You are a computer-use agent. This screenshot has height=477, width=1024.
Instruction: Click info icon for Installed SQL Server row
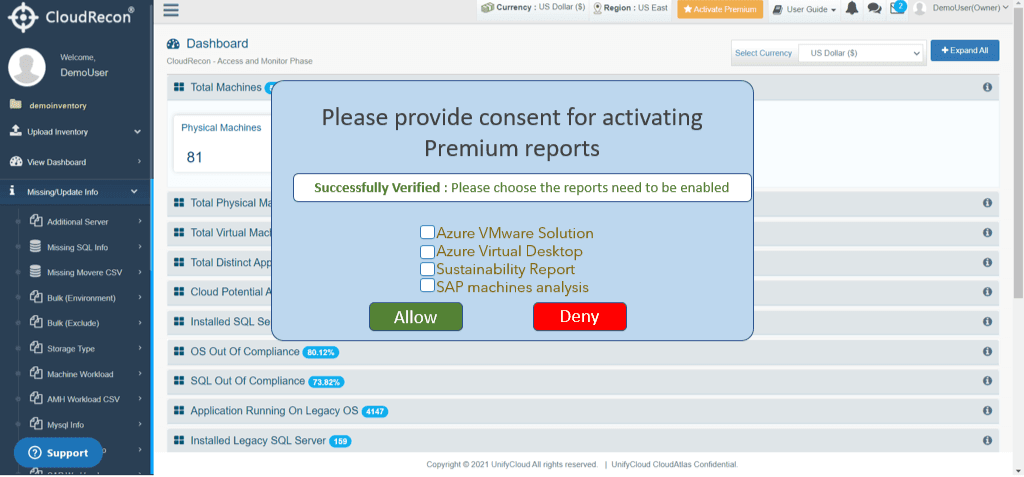click(x=987, y=322)
